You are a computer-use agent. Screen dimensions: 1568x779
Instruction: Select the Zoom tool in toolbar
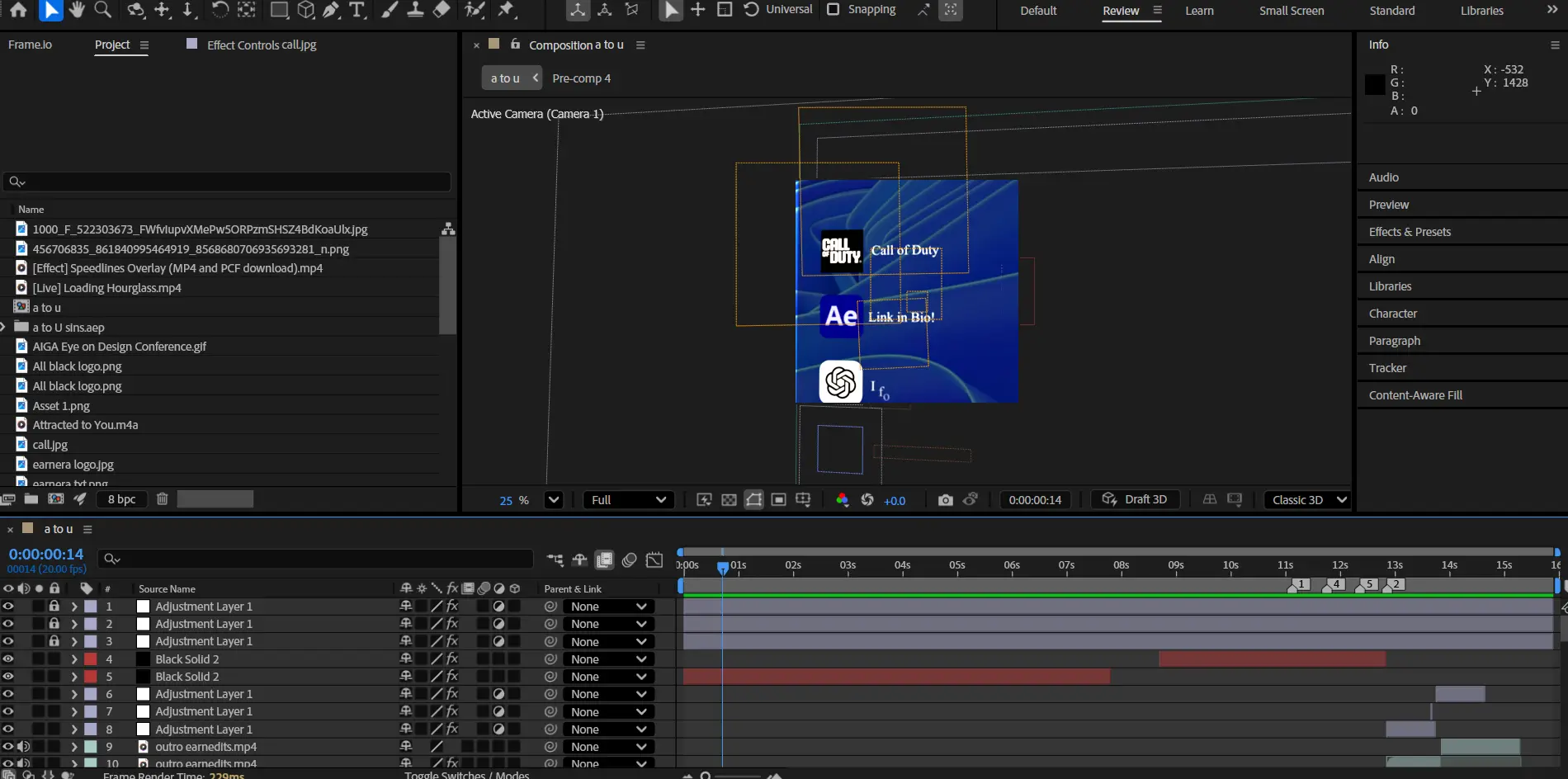coord(103,10)
